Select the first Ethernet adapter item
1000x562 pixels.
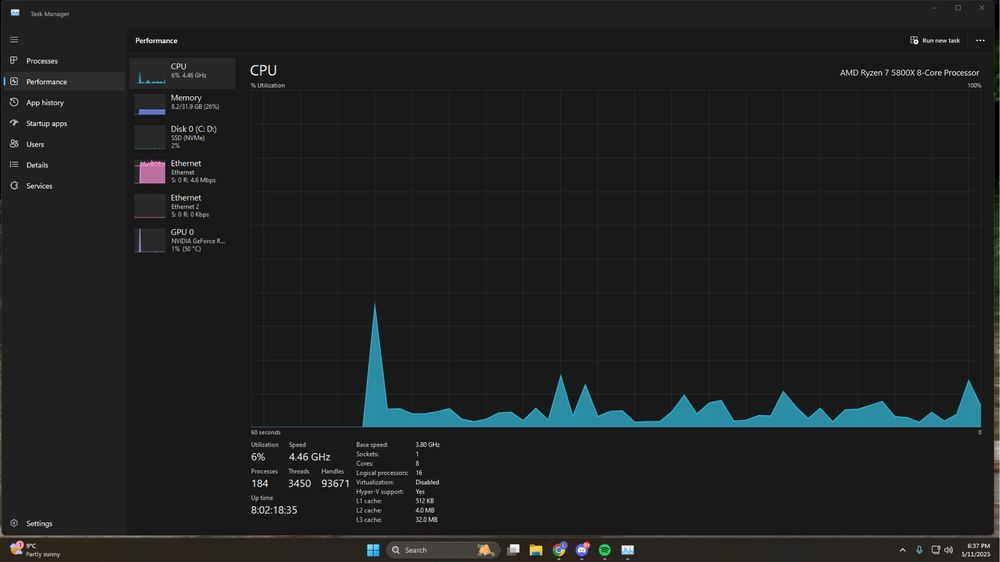[x=182, y=172]
